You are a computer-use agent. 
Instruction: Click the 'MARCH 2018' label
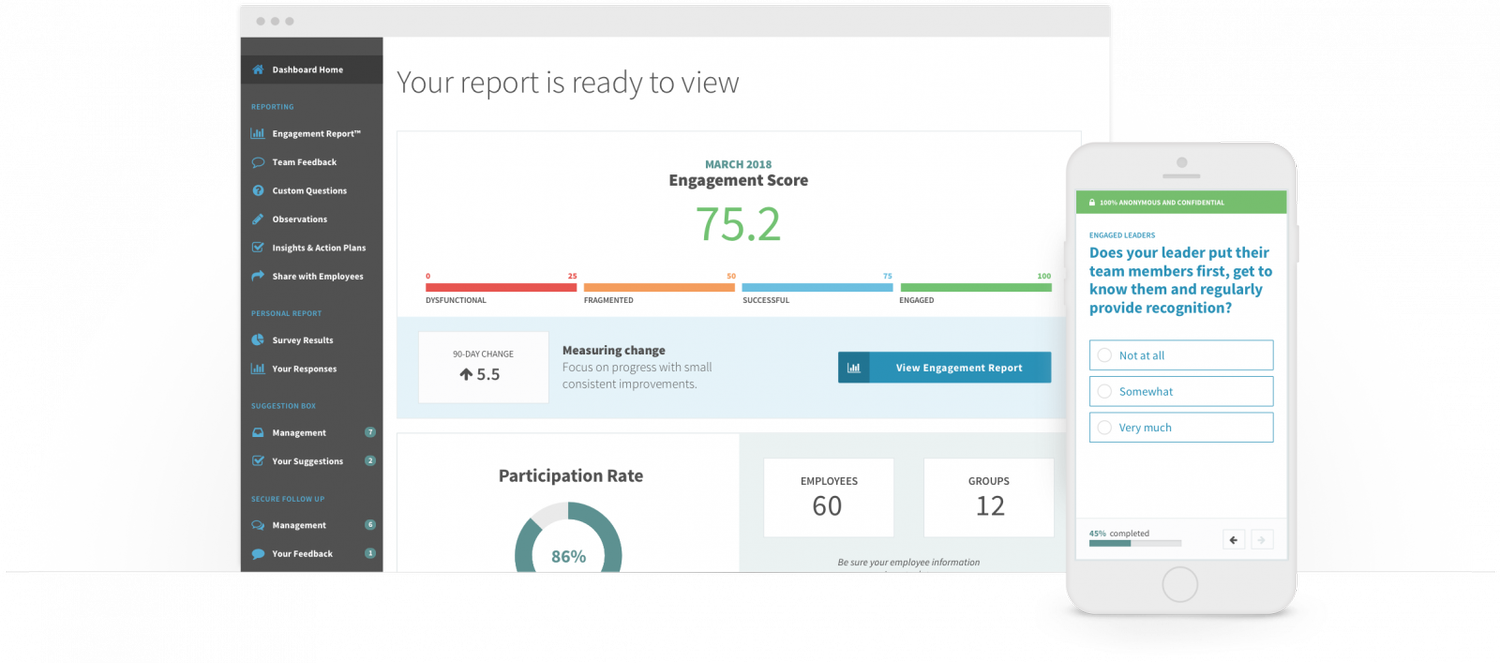pos(738,164)
